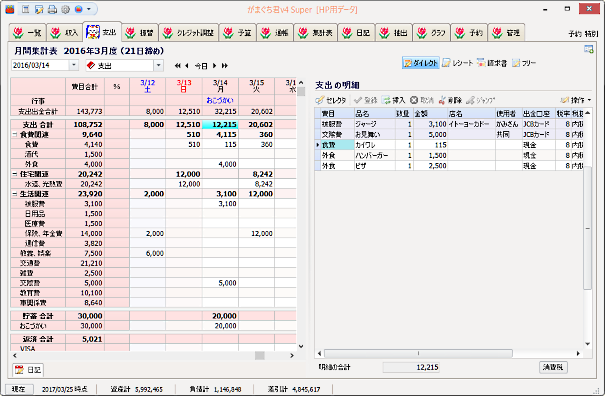Screen dimensions: 605x396
Task: Click the おこづかい event label under 3/14
Action: 220,100
